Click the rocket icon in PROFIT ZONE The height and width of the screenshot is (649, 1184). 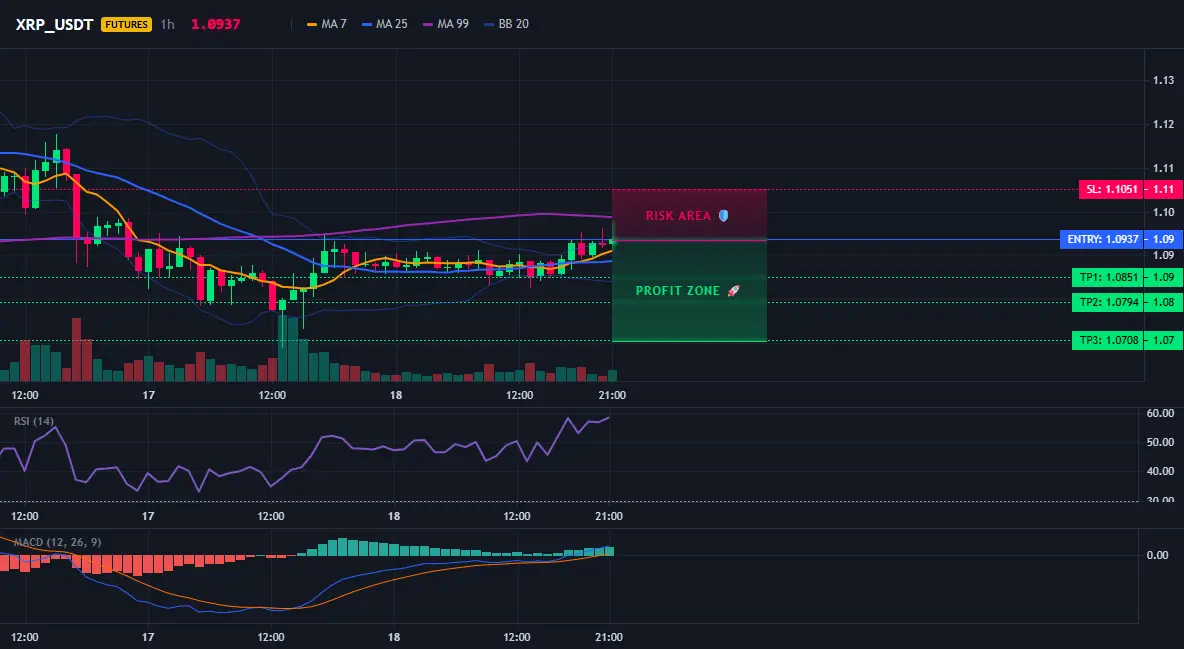733,291
